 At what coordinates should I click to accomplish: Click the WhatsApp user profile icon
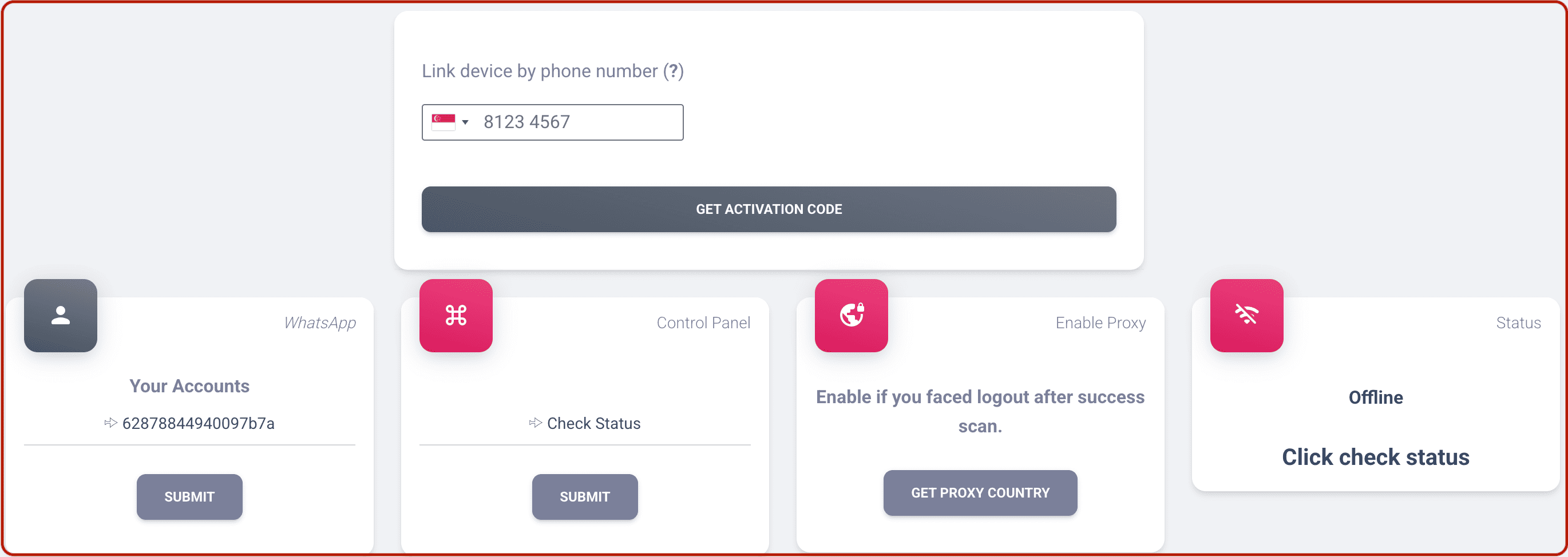(60, 315)
